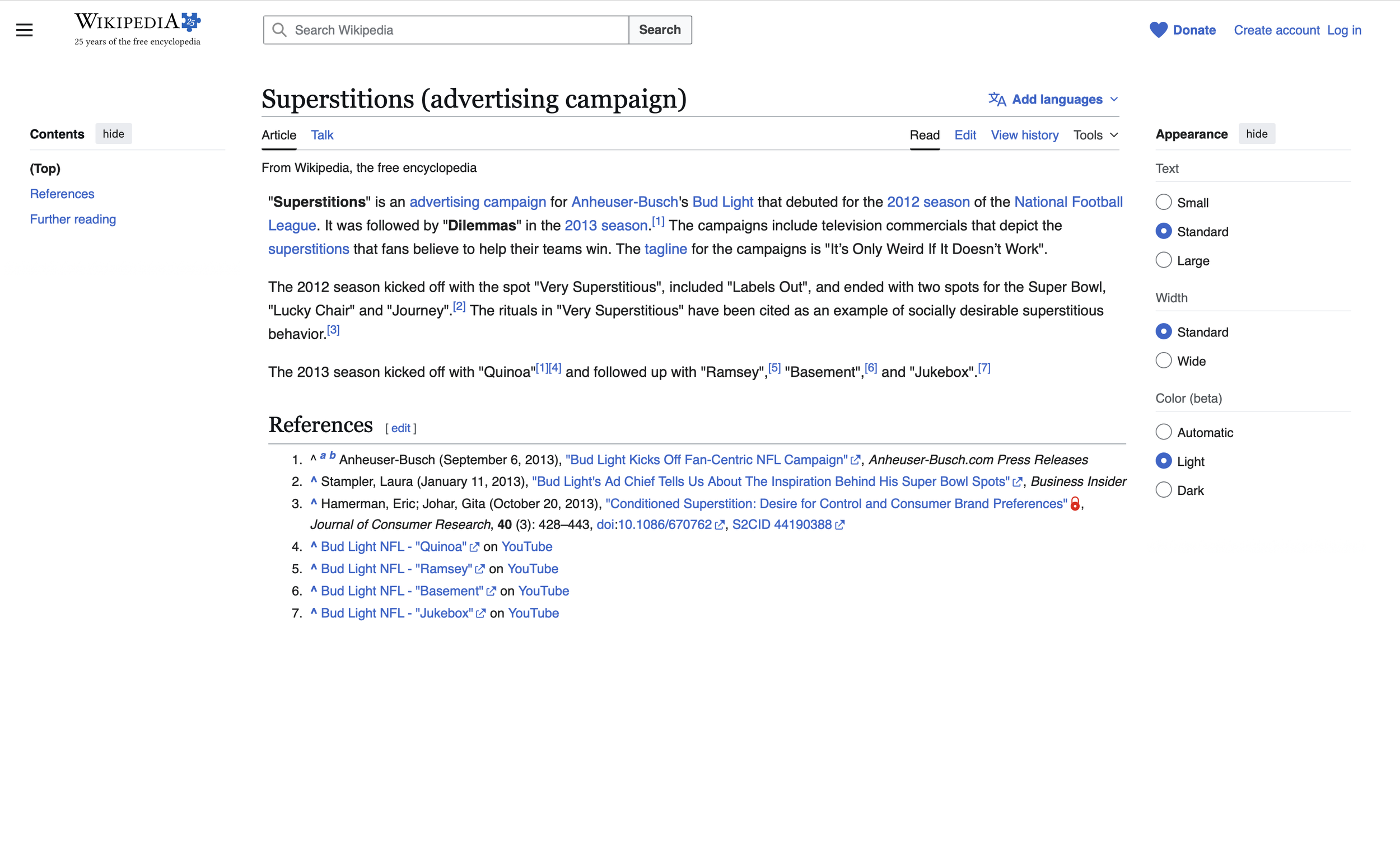This screenshot has height=847, width=1400.
Task: Jump to Further reading in contents
Action: (x=73, y=220)
